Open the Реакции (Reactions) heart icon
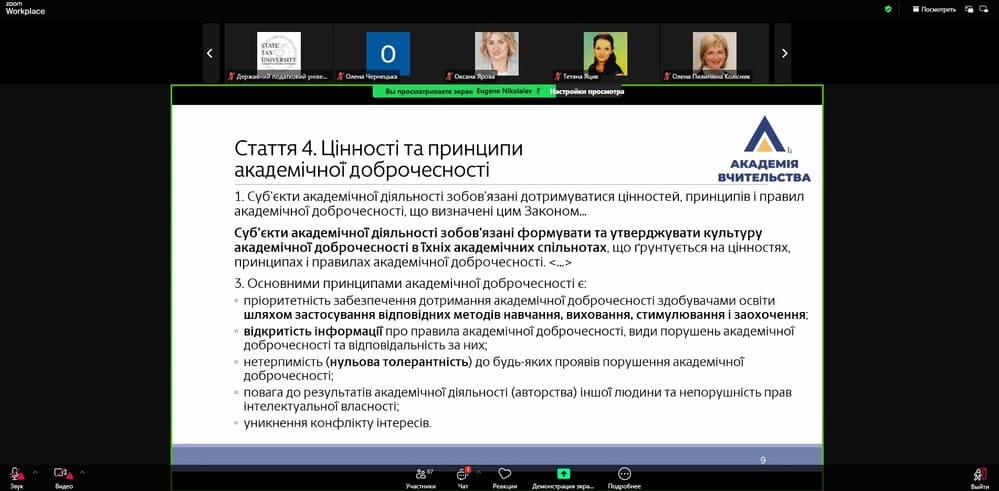999x491 pixels. 504,473
